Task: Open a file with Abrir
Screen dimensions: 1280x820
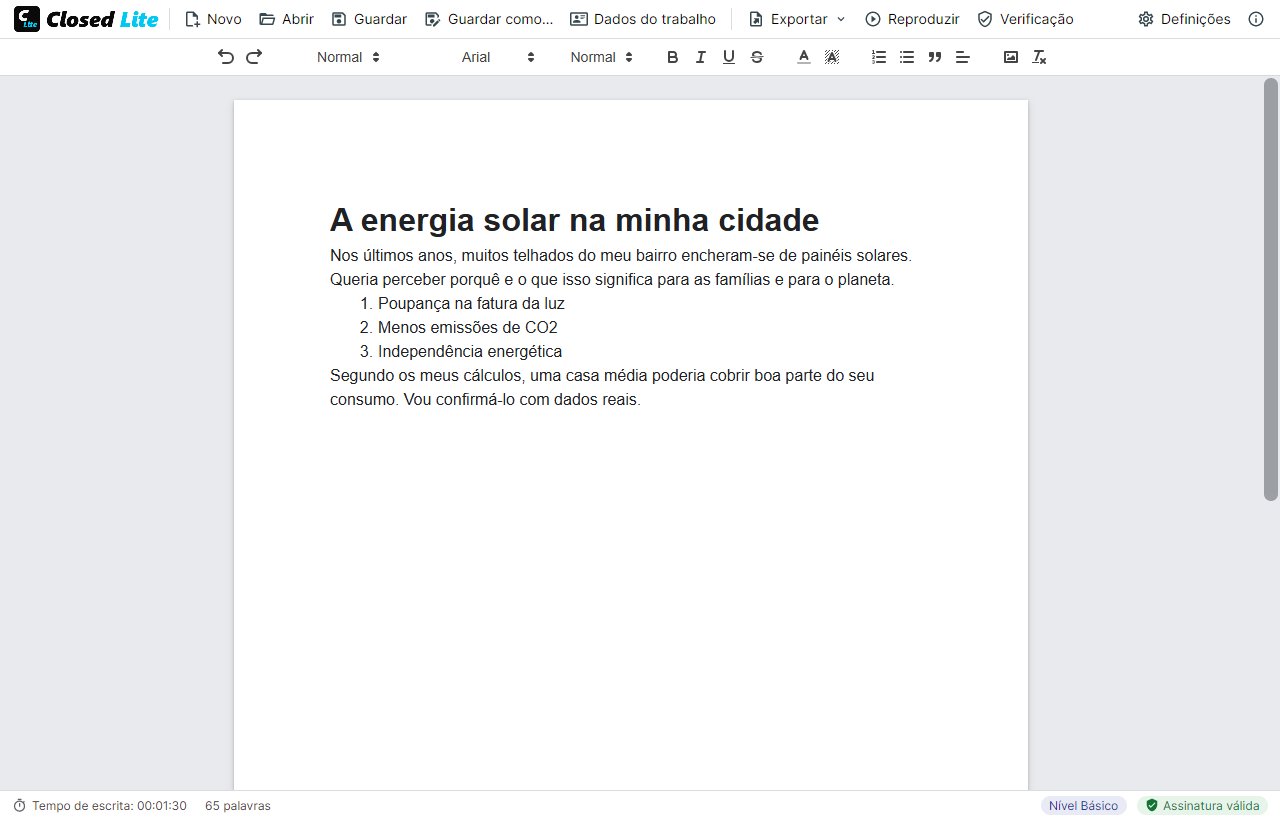Action: 286,19
